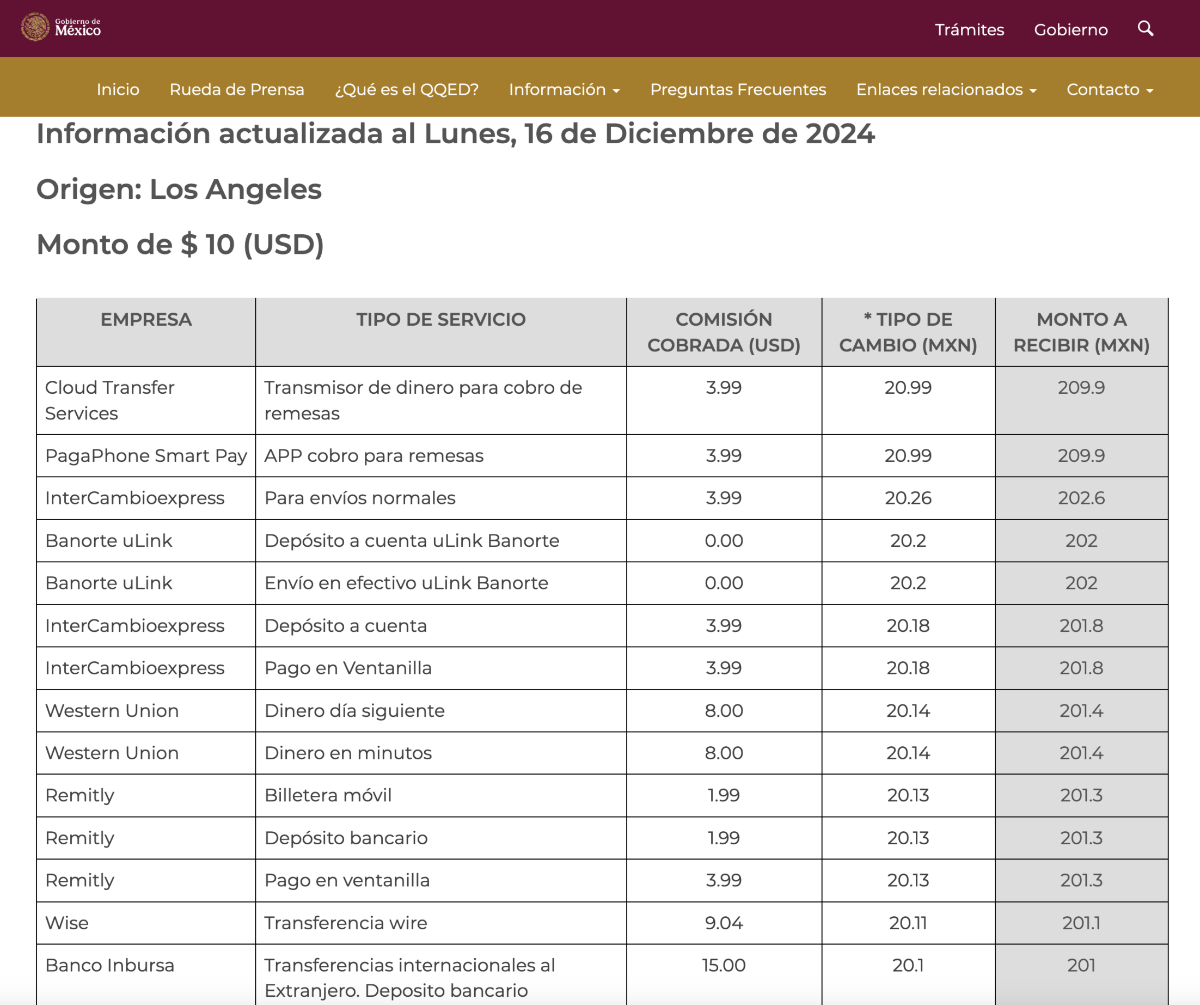The width and height of the screenshot is (1200, 1005).
Task: Click exchange rate 20.11 cell
Action: (908, 923)
